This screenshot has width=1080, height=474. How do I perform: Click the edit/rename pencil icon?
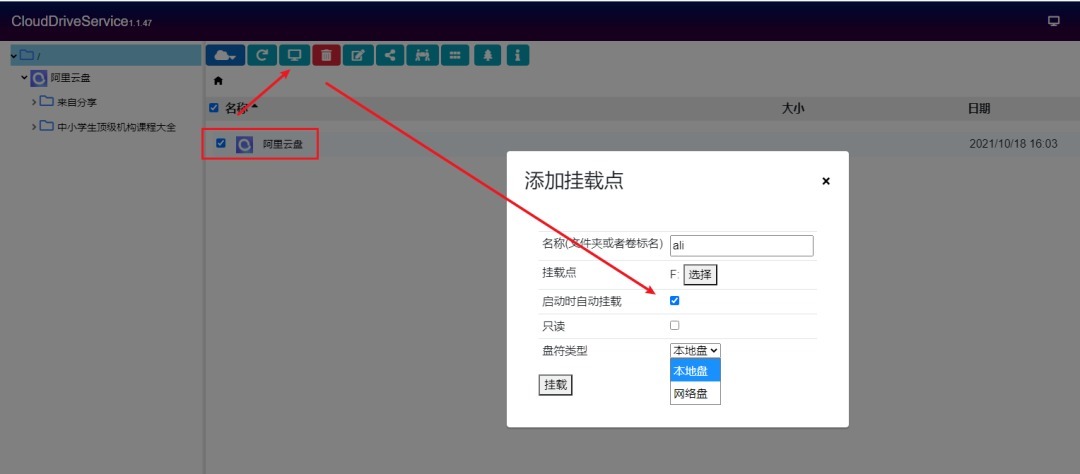(x=358, y=56)
